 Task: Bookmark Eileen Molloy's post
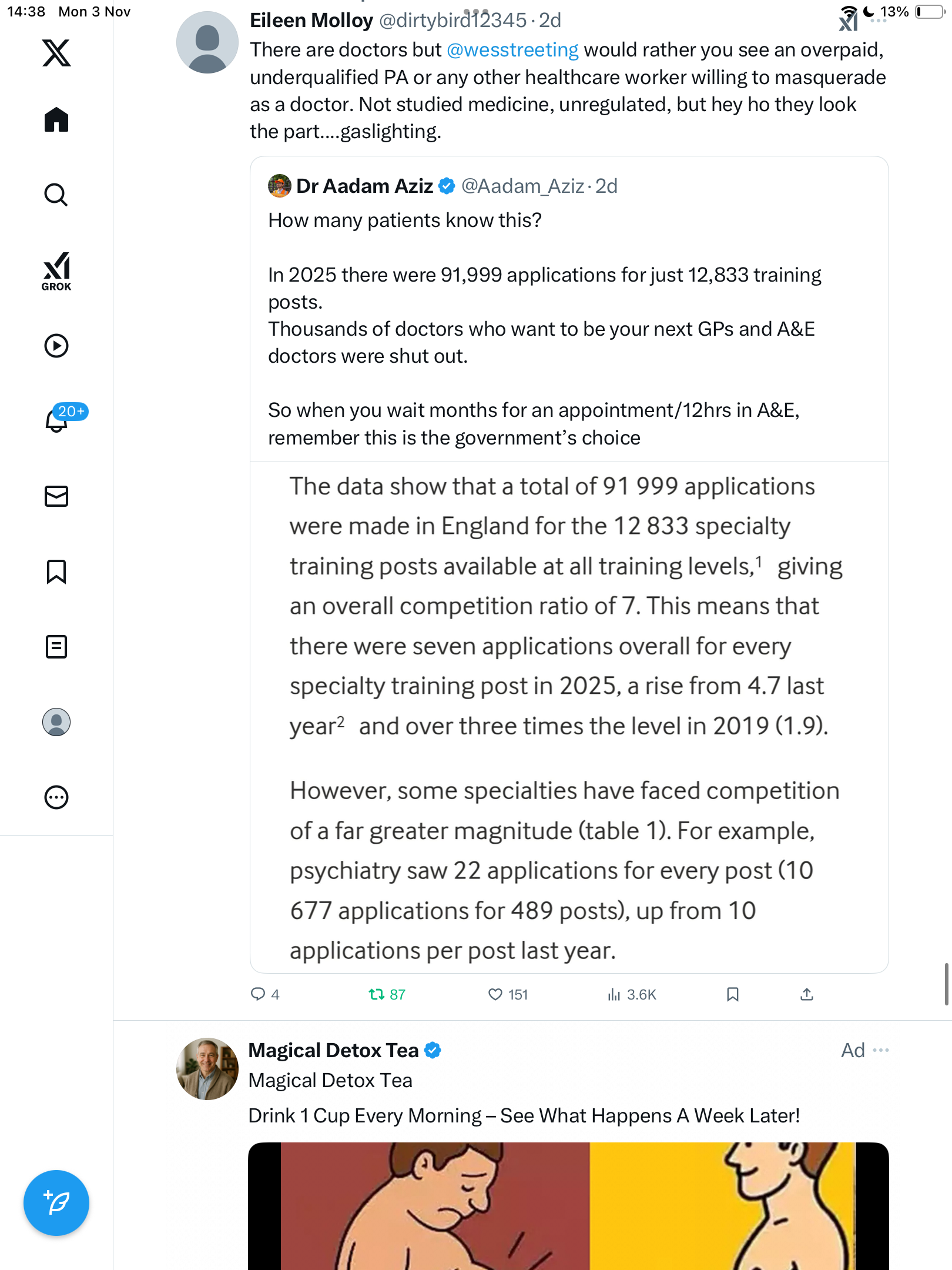pos(732,994)
